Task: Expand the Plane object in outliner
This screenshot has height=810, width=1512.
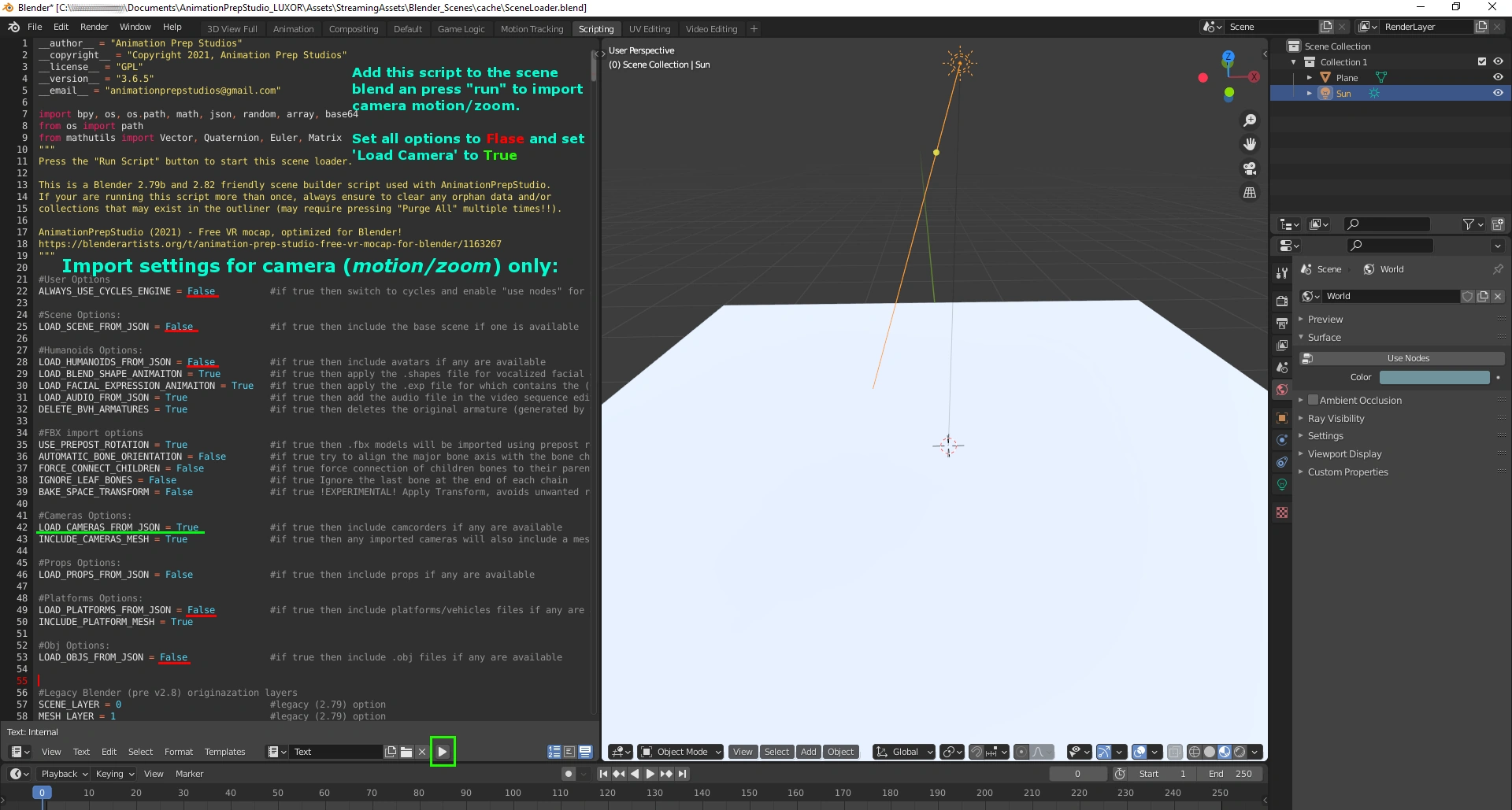Action: pos(1310,77)
